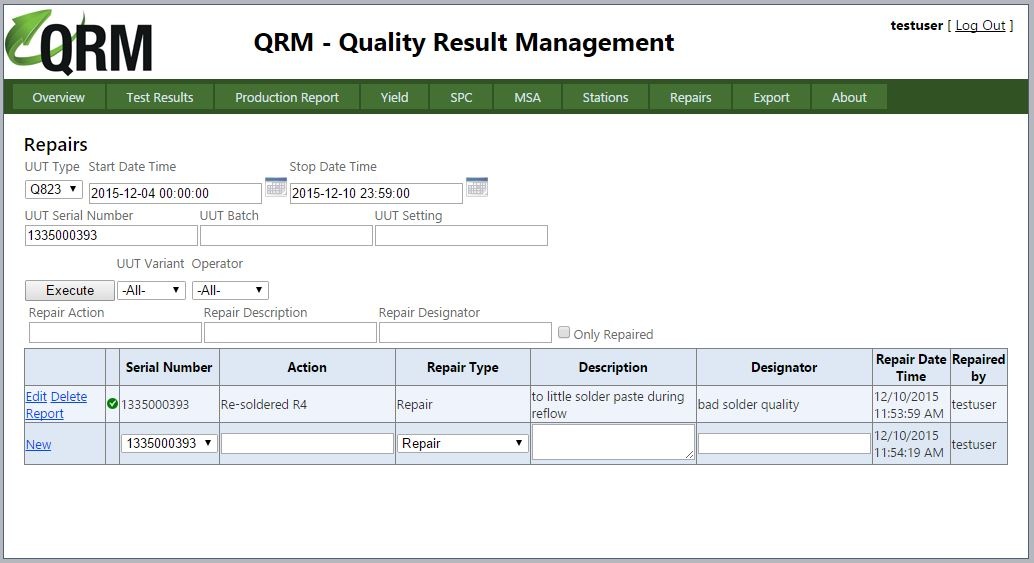
Task: Open the Production Report menu
Action: pos(287,98)
